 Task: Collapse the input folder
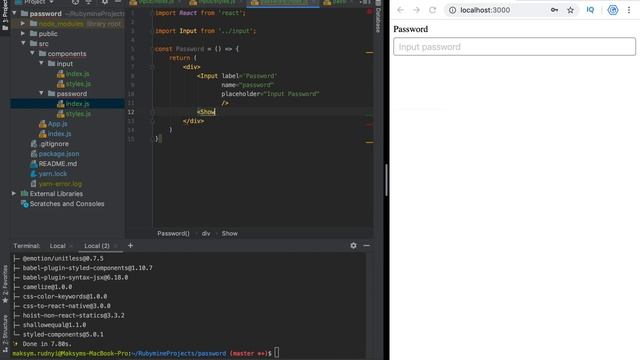coord(41,63)
